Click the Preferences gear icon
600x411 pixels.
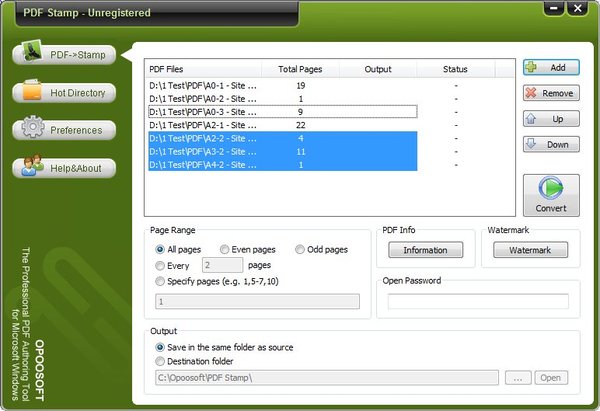click(33, 127)
